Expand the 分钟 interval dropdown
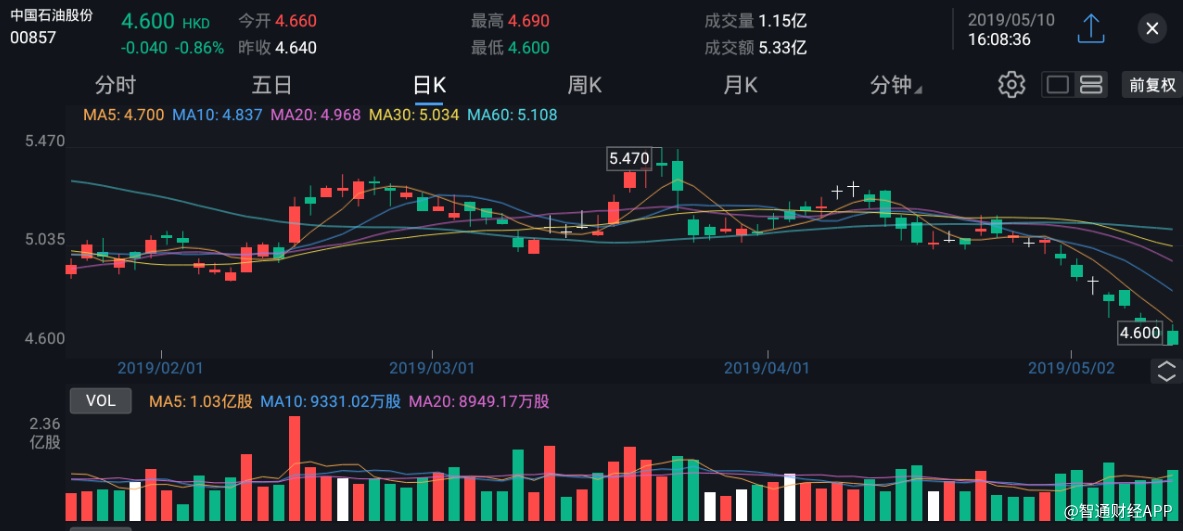1183x531 pixels. pyautogui.click(x=896, y=85)
